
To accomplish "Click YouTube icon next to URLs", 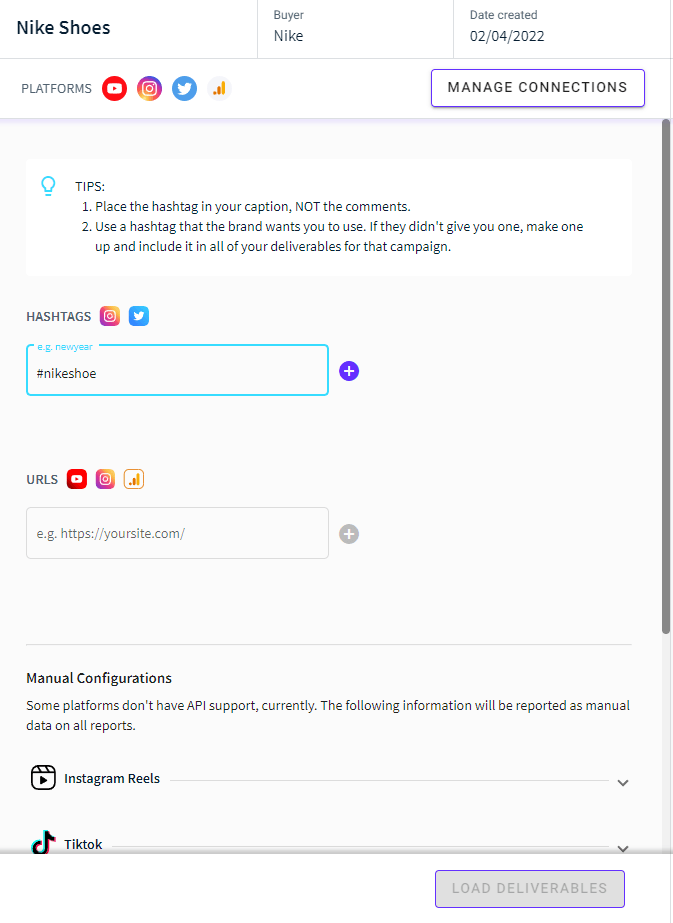I will pos(77,479).
